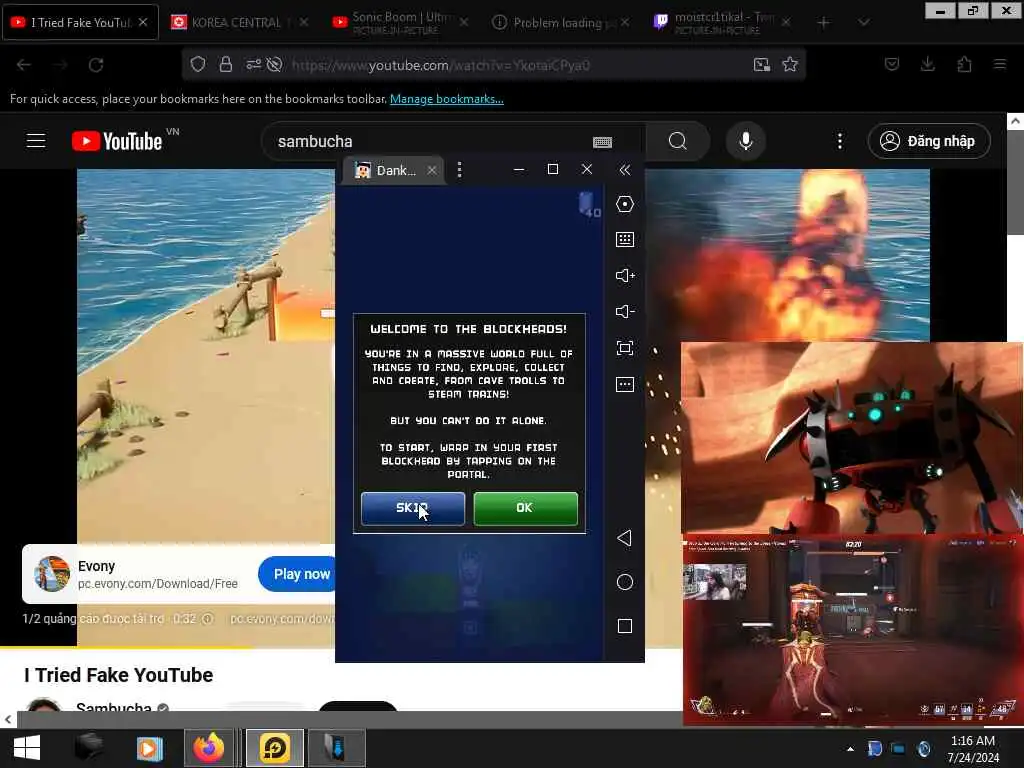
Task: Open the Sambucha channel name
Action: pyautogui.click(x=114, y=708)
